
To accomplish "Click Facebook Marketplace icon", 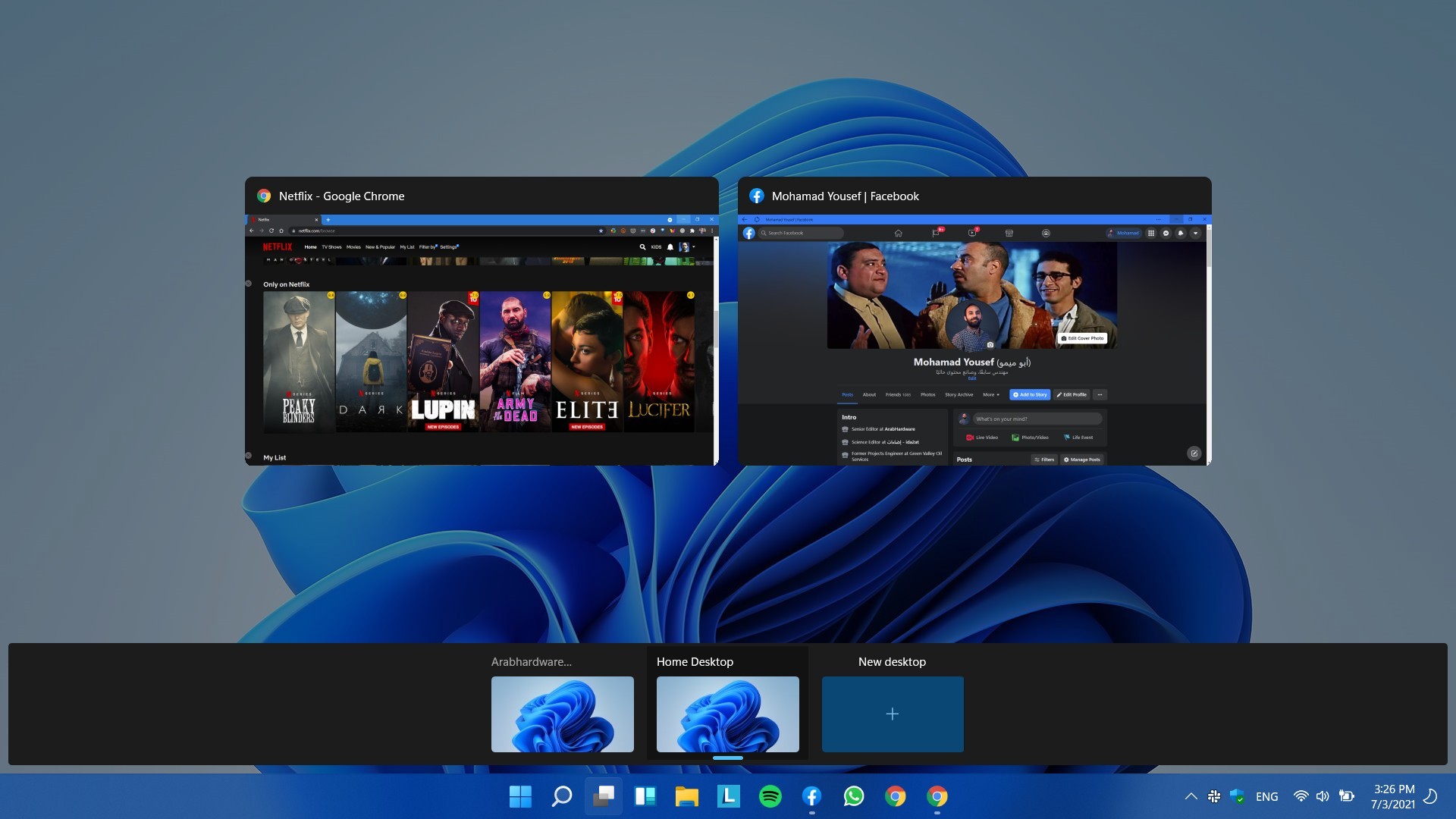I will pos(1009,233).
